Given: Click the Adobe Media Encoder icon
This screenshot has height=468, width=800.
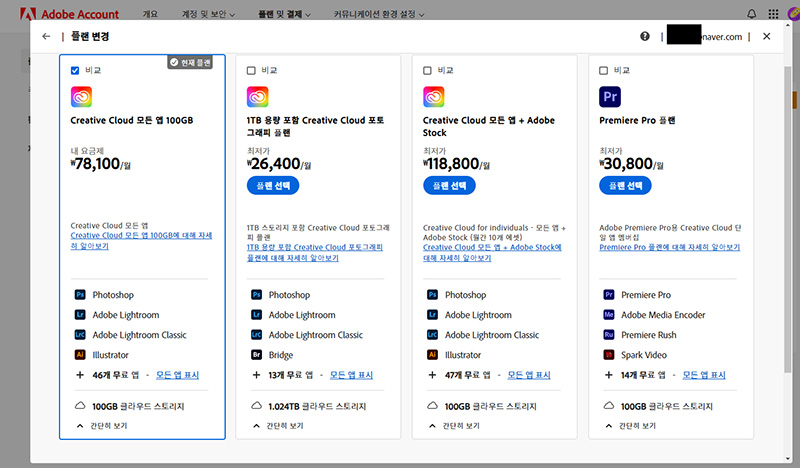Looking at the screenshot, I should [609, 314].
